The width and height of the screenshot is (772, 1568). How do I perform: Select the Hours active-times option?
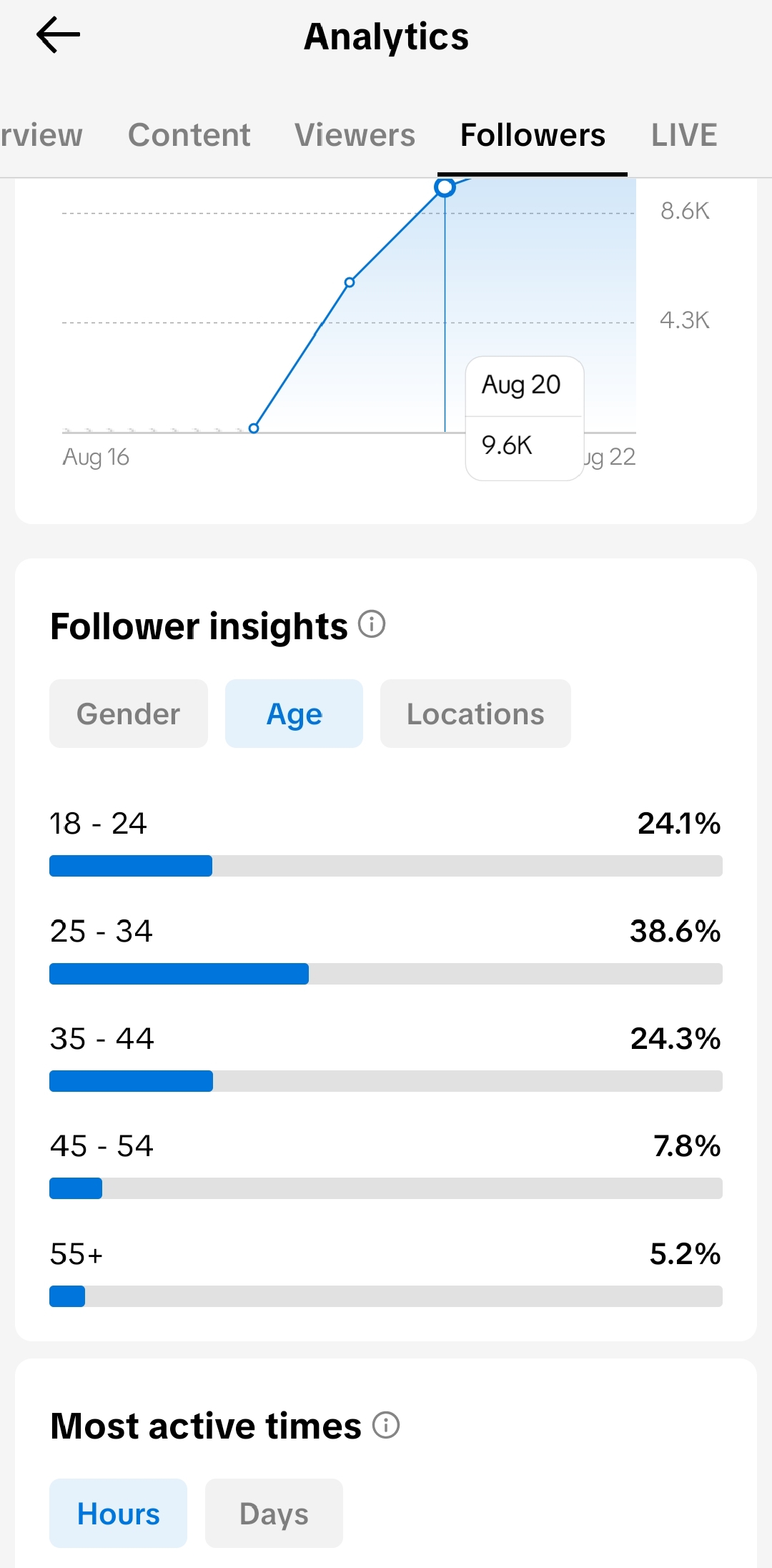118,1513
